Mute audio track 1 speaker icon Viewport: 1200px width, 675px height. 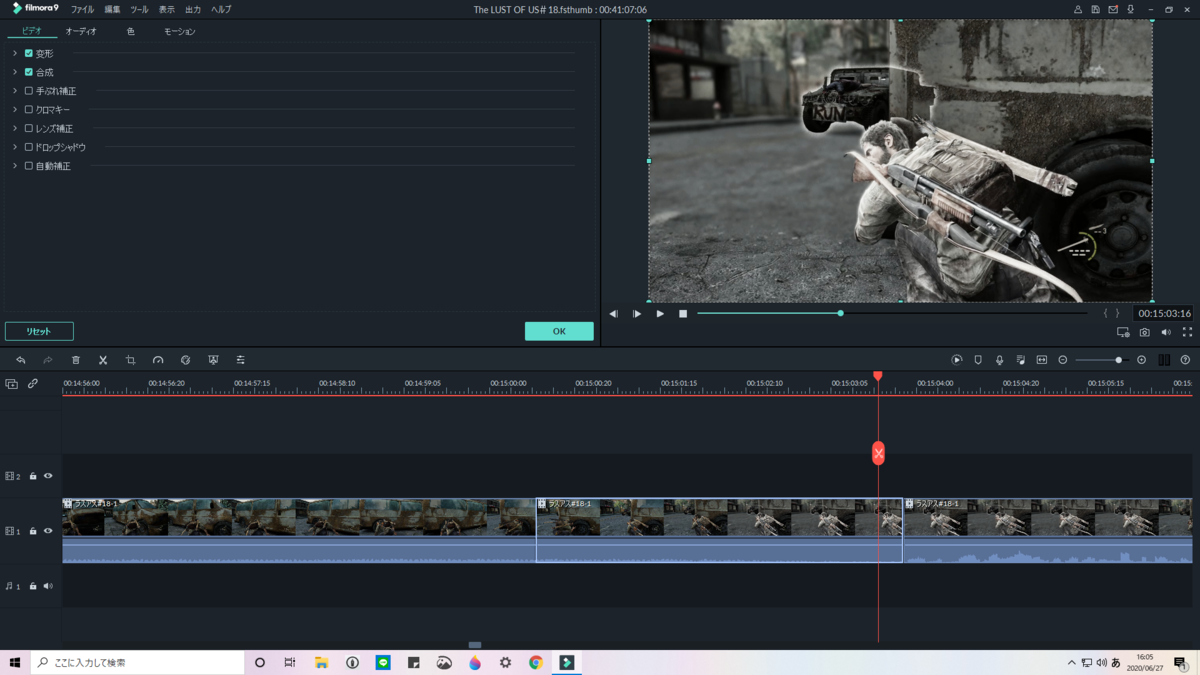[x=48, y=586]
